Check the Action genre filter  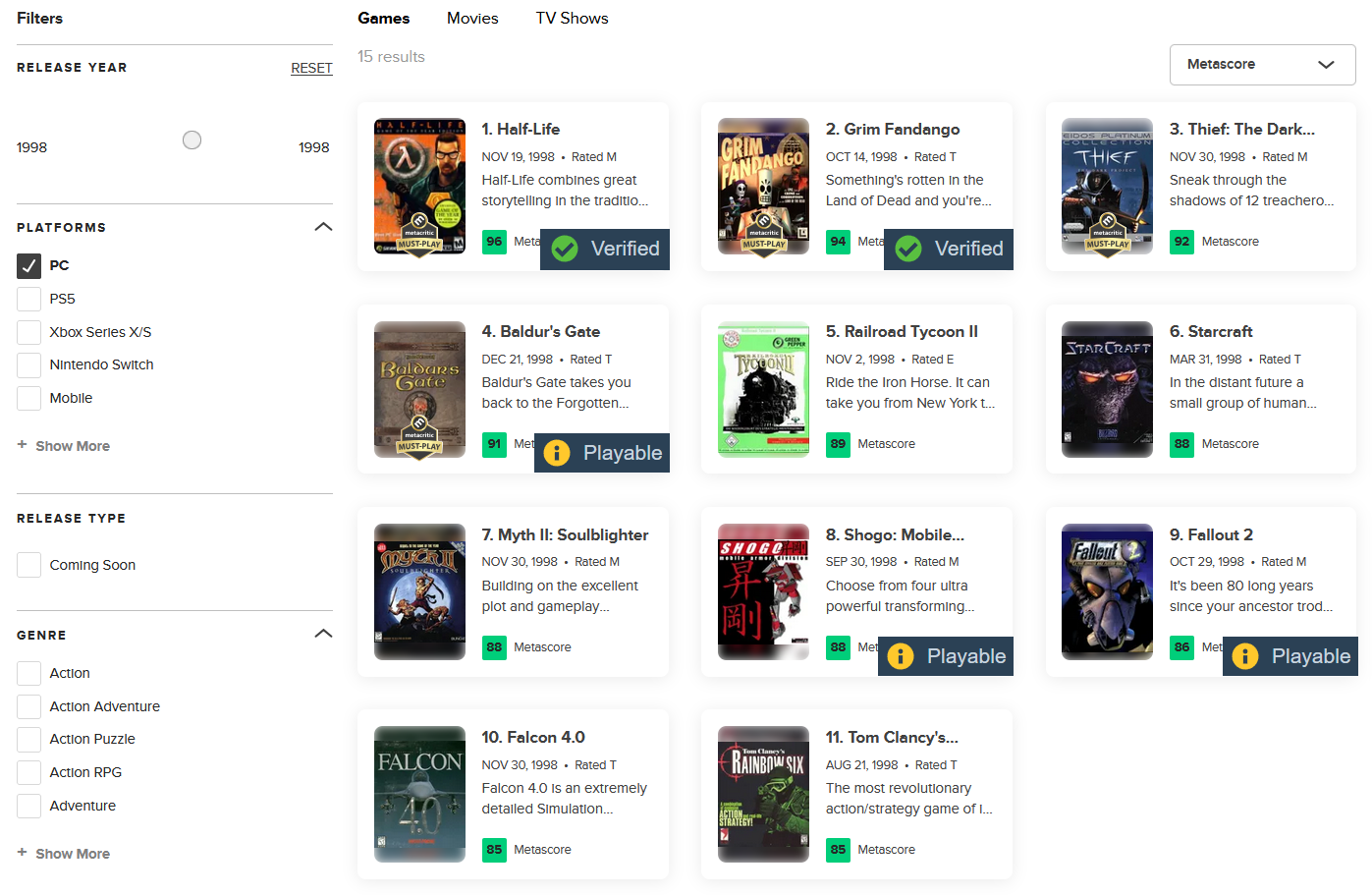[x=29, y=673]
